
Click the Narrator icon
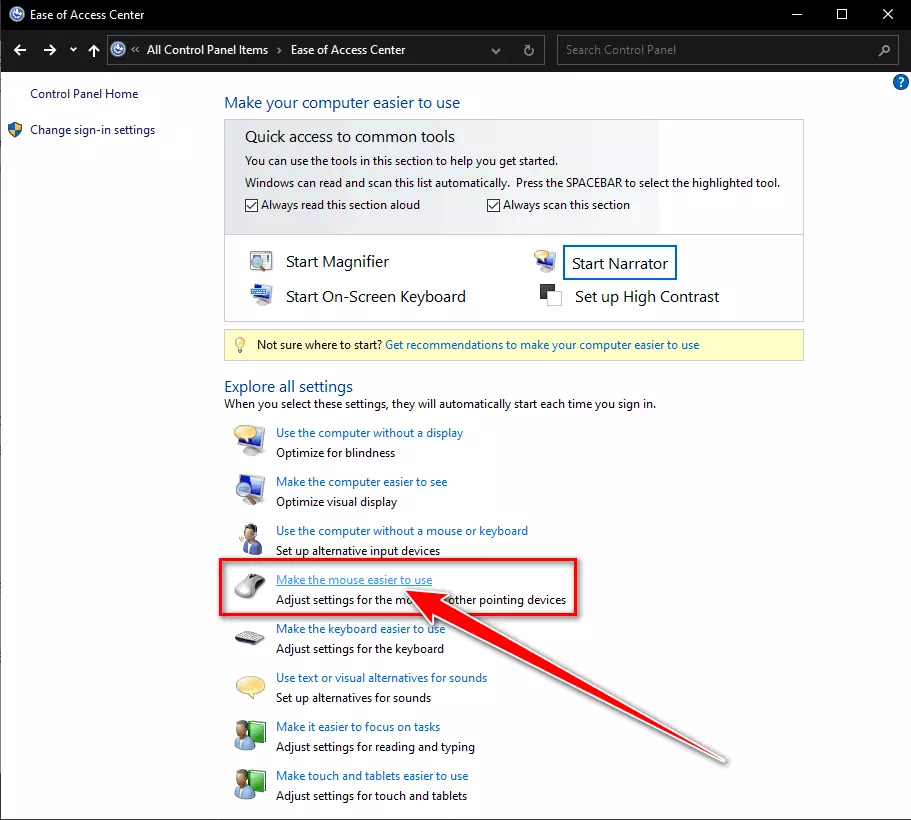click(545, 261)
